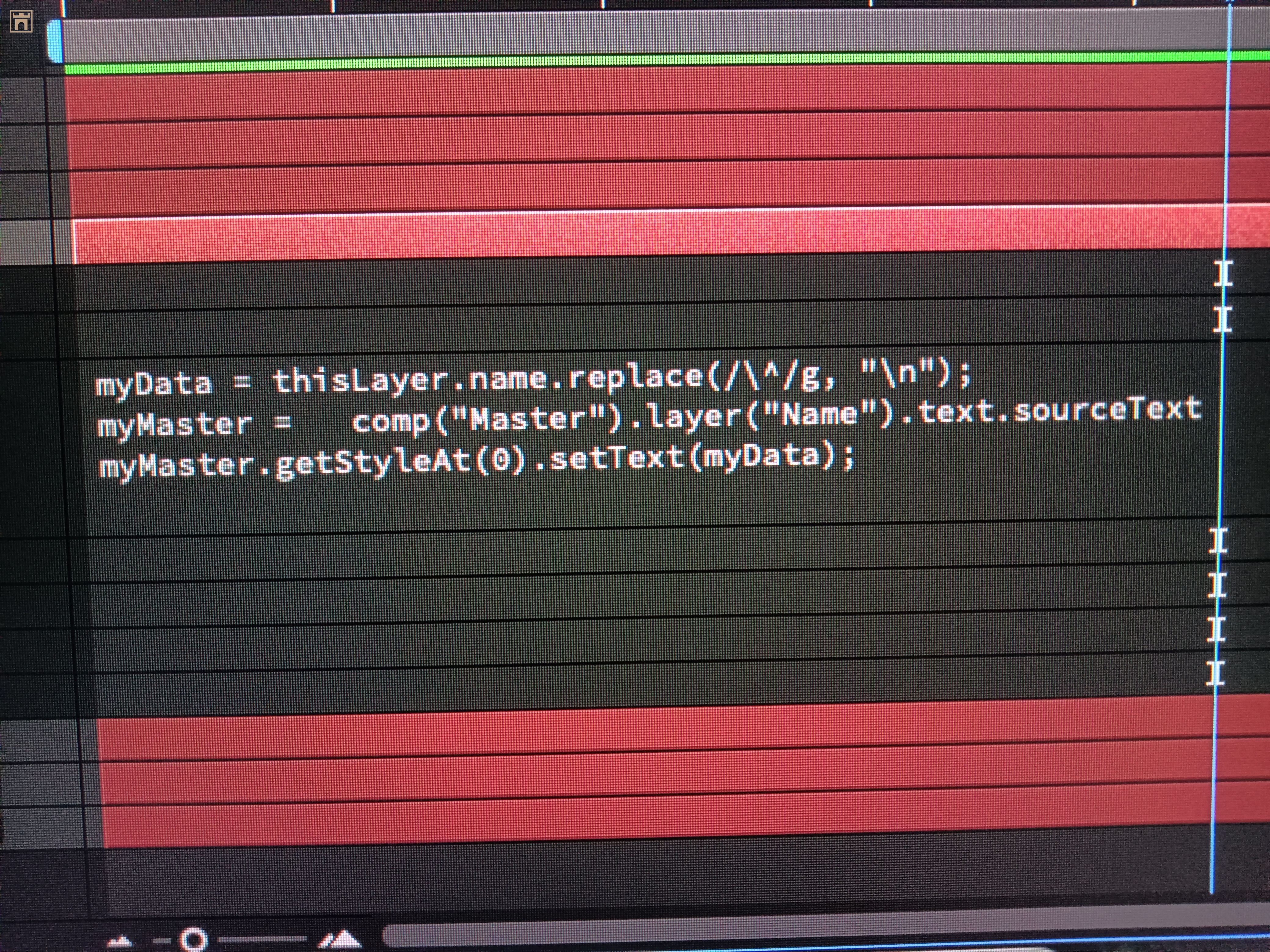Click the large mountain zoom-in icon
The image size is (1270, 952).
(x=341, y=939)
